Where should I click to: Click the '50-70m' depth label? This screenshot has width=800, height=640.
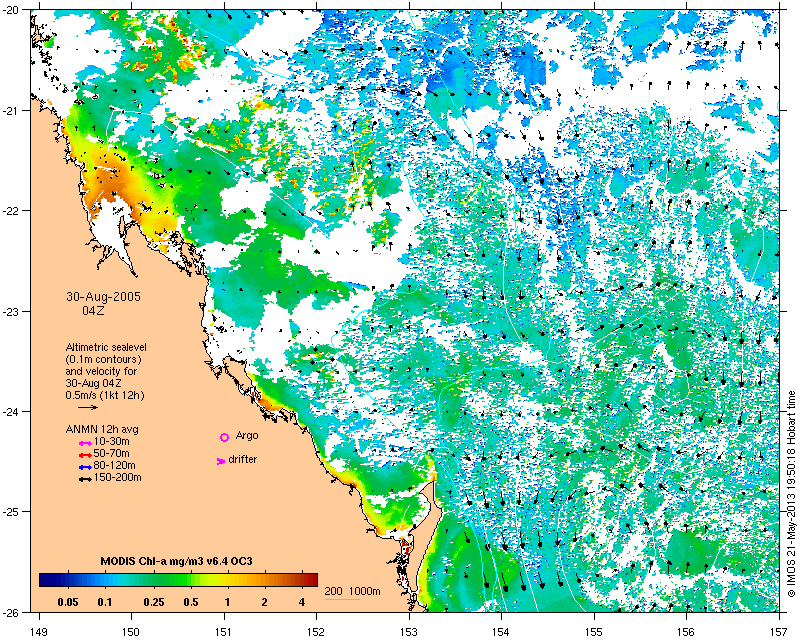pos(112,454)
